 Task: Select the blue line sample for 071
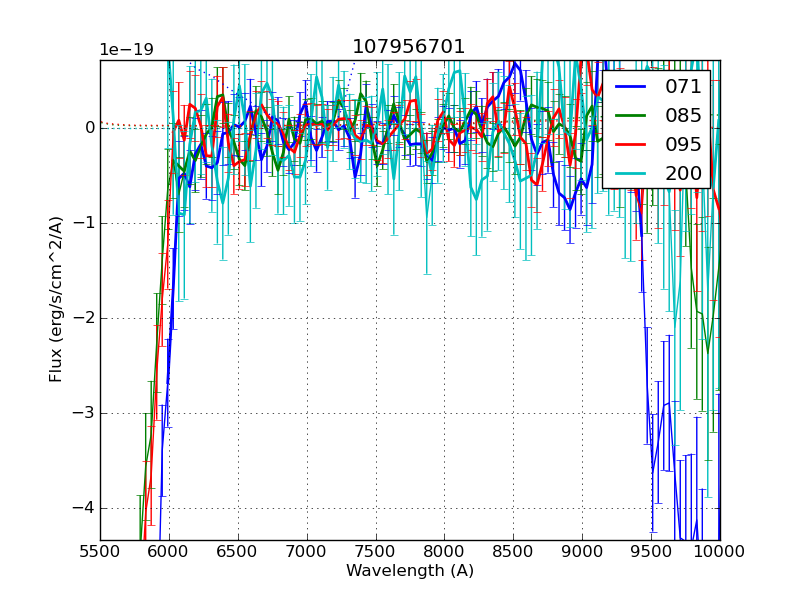tap(633, 86)
